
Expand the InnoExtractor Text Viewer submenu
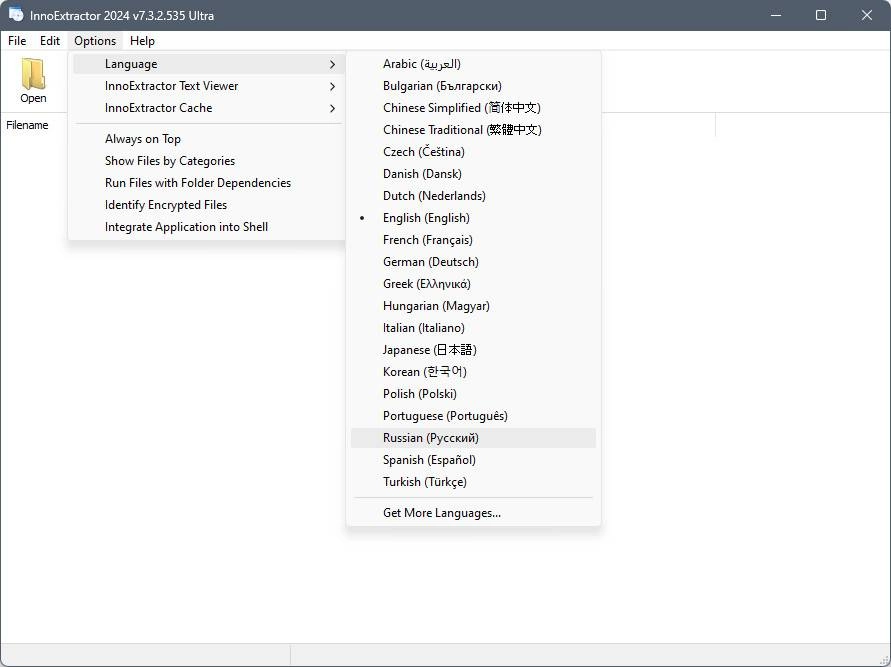208,86
